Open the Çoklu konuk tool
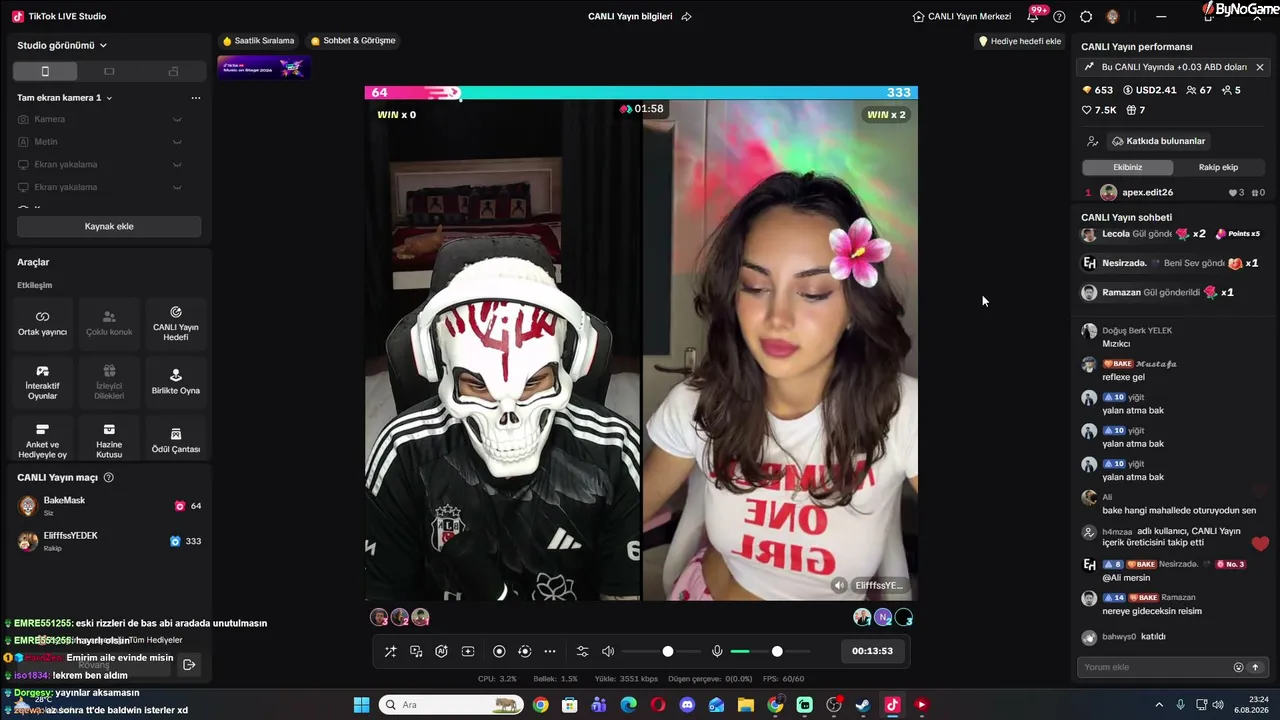The width and height of the screenshot is (1280, 720). (x=109, y=323)
